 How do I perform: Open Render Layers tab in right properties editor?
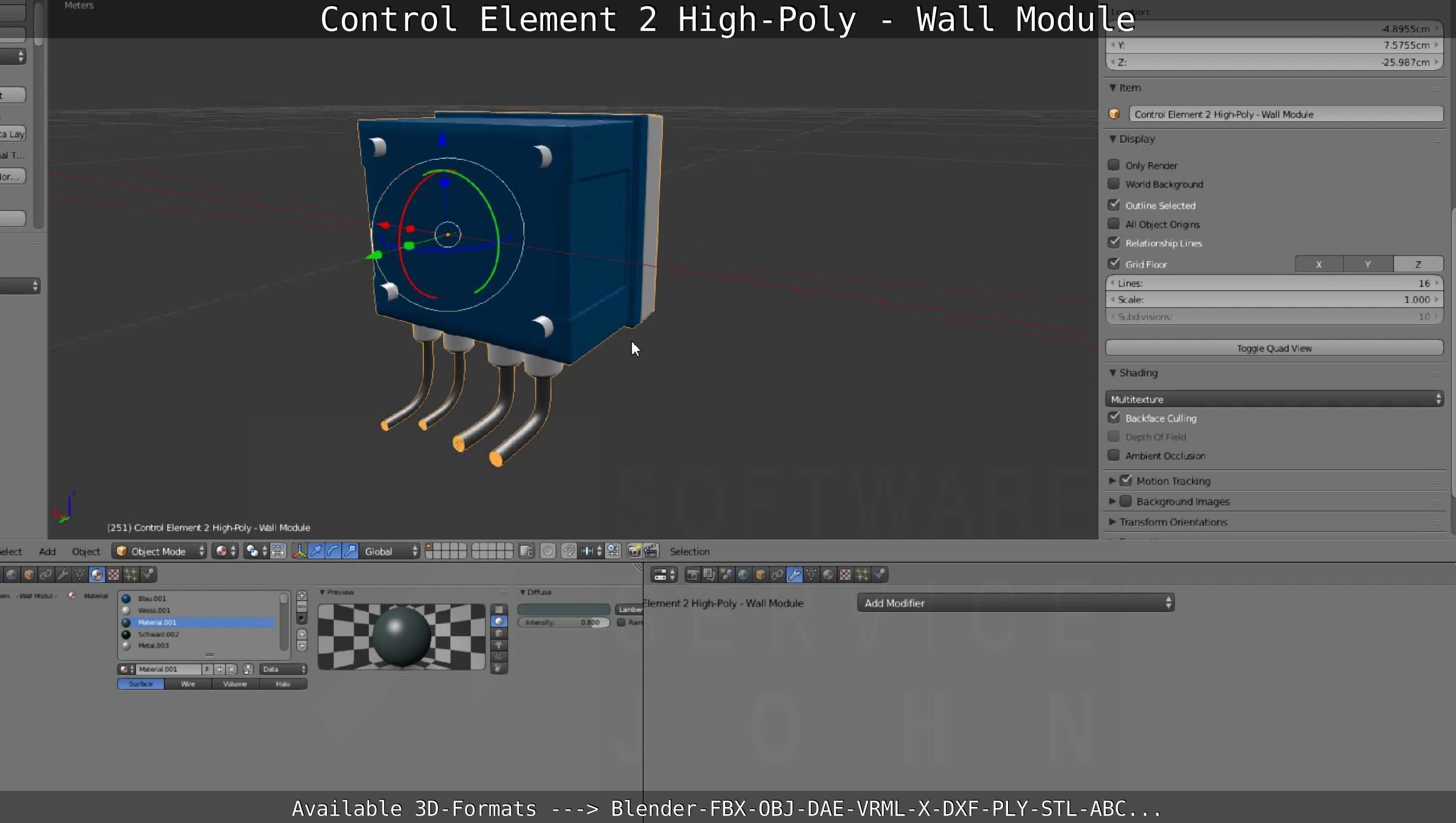pos(709,575)
